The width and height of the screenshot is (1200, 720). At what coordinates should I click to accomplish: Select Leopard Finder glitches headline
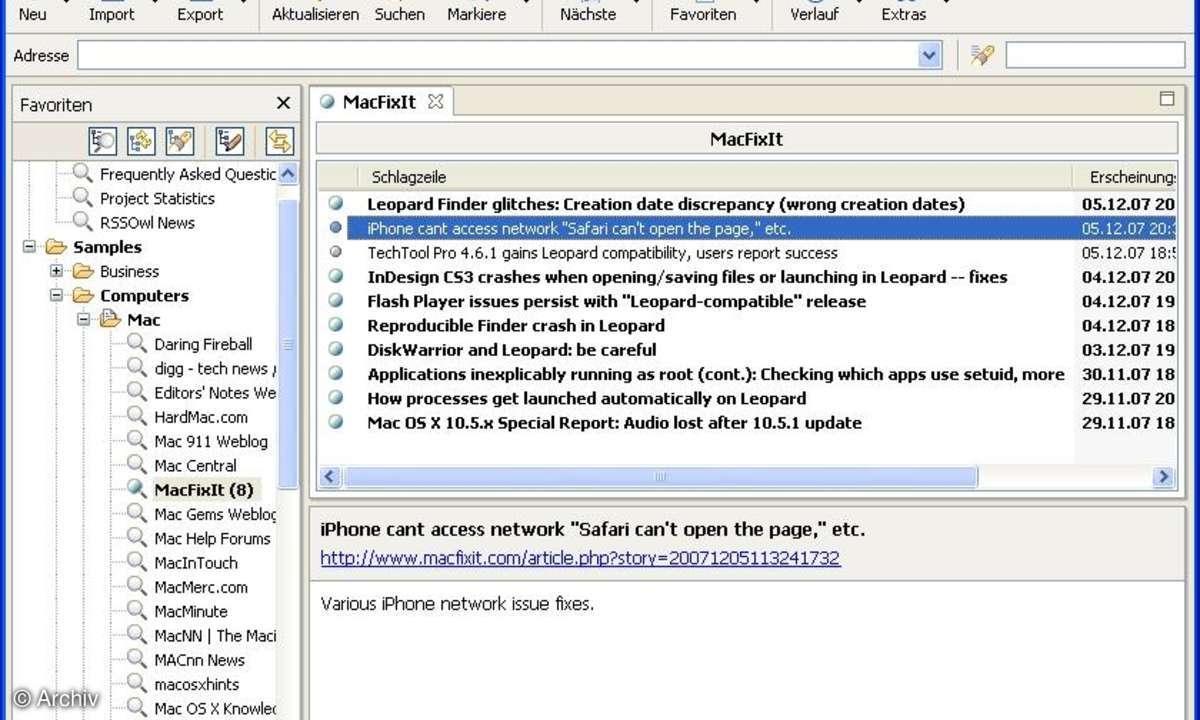click(666, 204)
